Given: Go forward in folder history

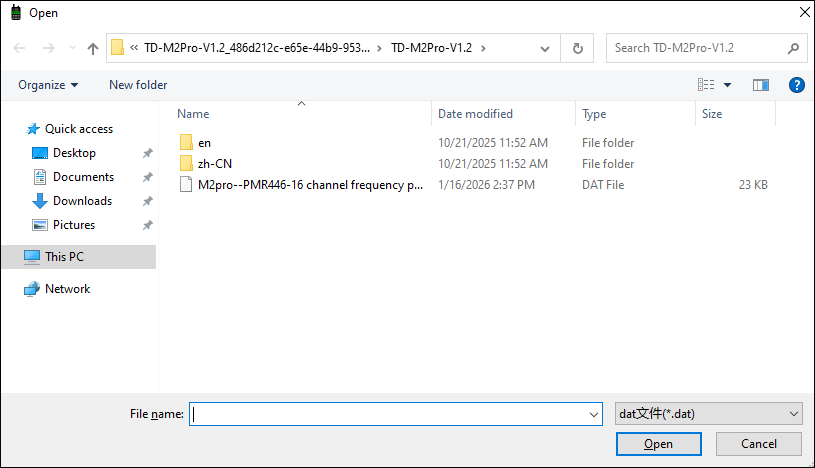Looking at the screenshot, I should pos(48,48).
